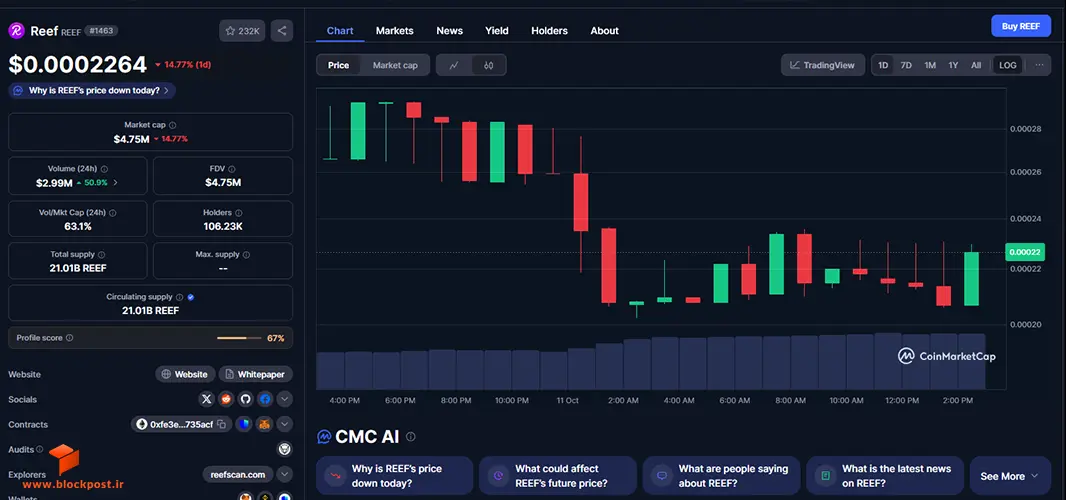The height and width of the screenshot is (500, 1066).
Task: Open Reef's GitHub social link
Action: [245, 399]
